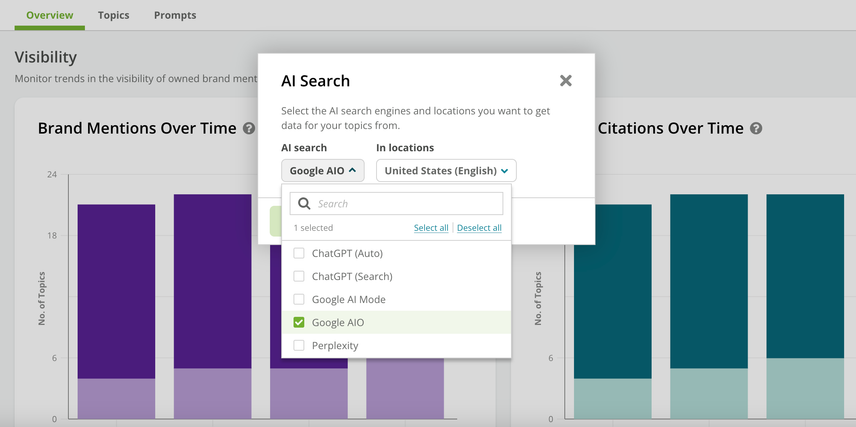Click the 'In locations' label
The height and width of the screenshot is (427, 856).
[405, 147]
